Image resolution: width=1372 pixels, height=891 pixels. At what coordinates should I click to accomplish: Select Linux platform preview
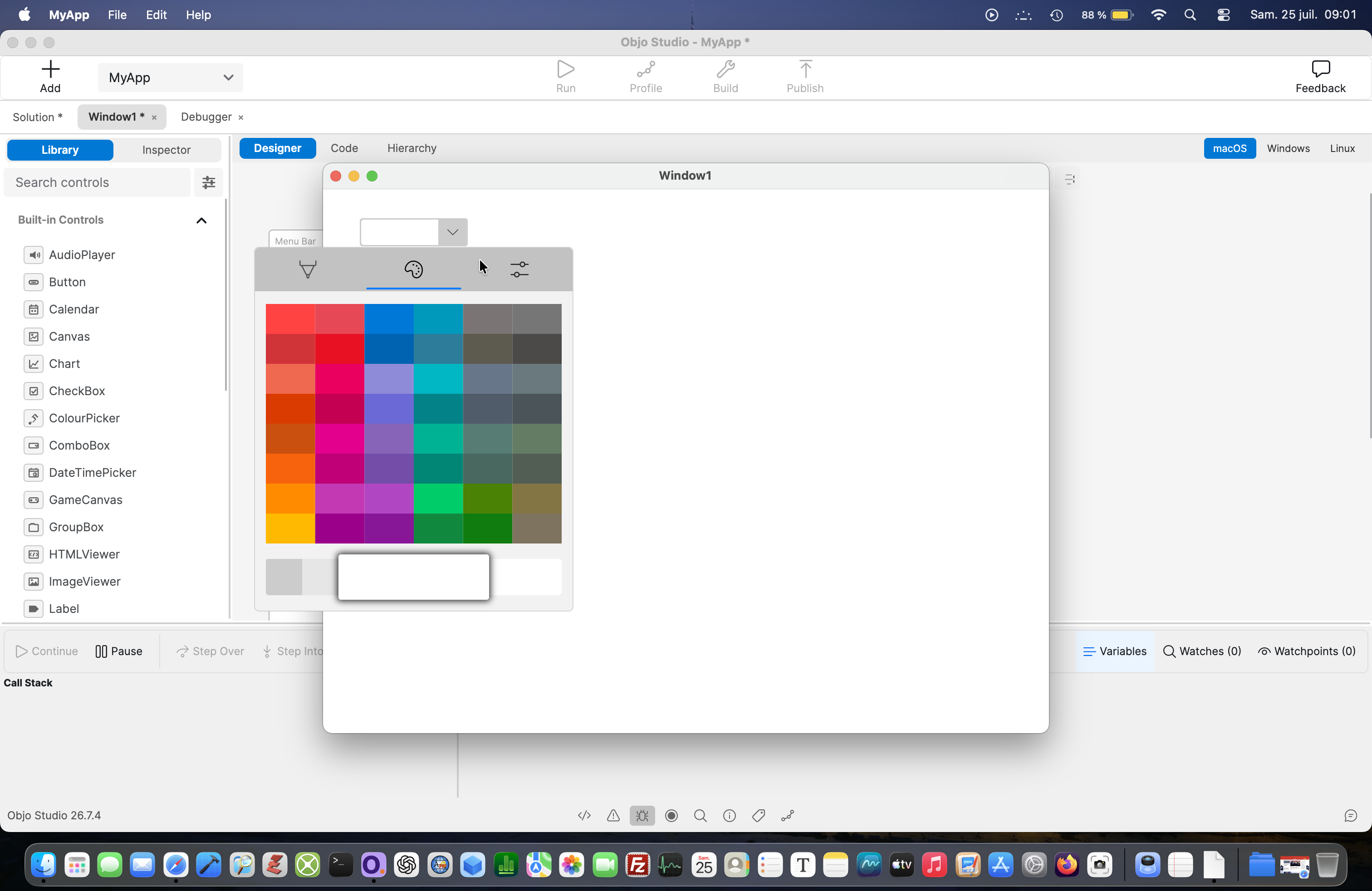click(1342, 148)
